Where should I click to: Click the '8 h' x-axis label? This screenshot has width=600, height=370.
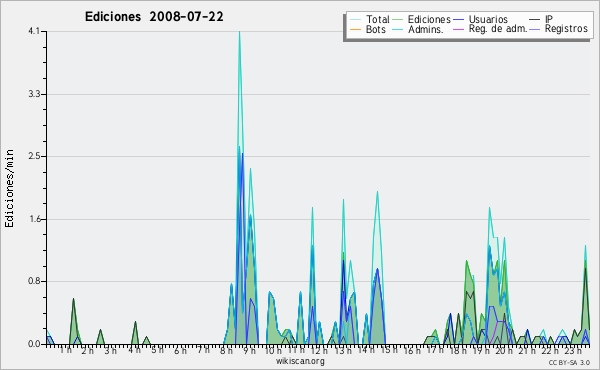226,350
